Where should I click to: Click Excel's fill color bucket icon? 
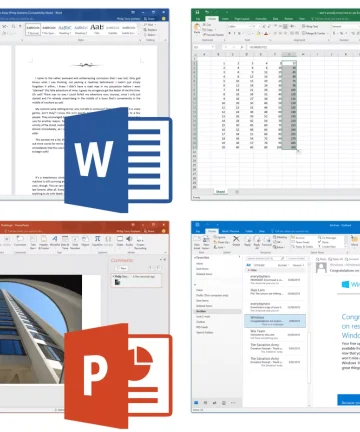(x=258, y=33)
